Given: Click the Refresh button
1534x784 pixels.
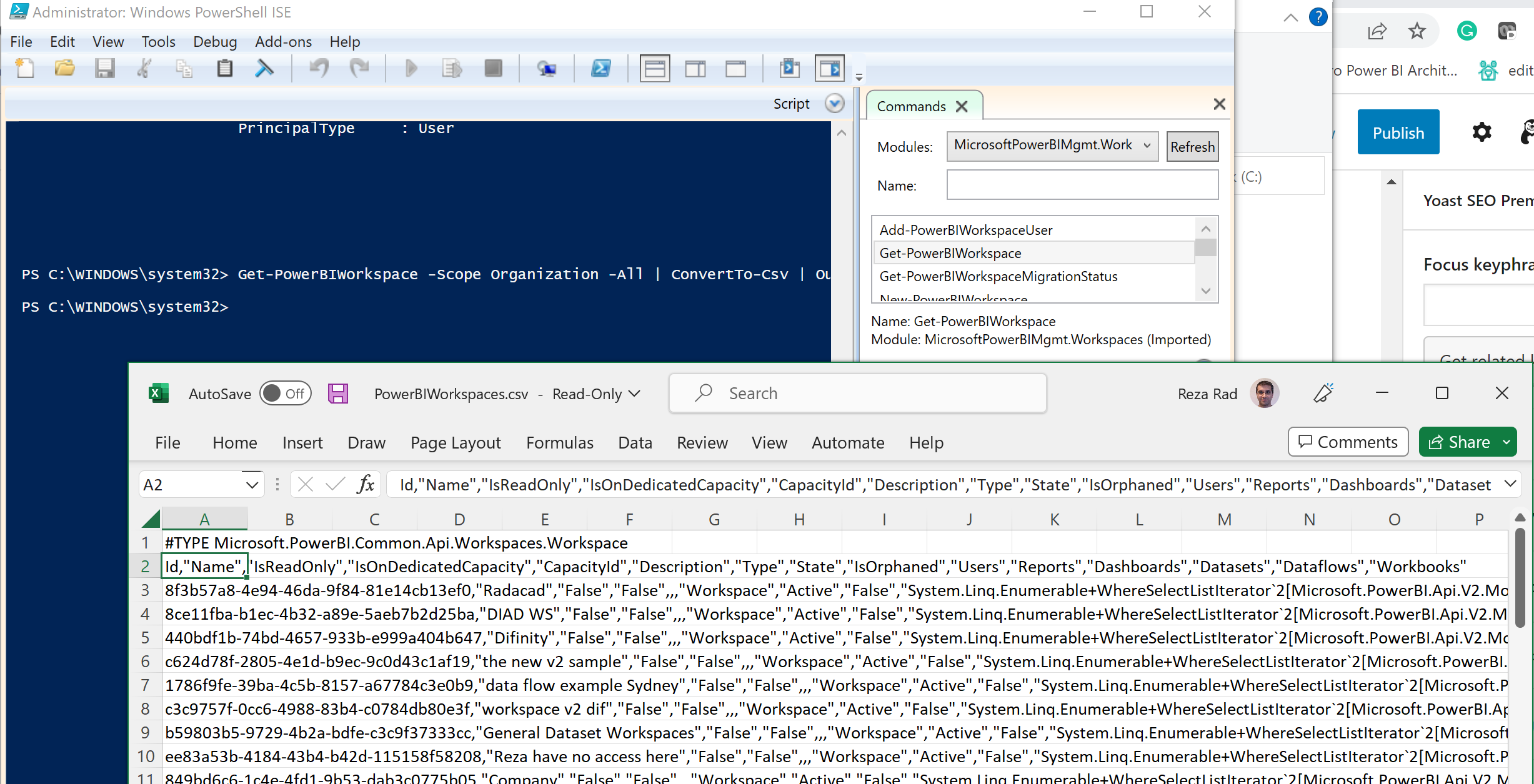Looking at the screenshot, I should click(x=1192, y=147).
